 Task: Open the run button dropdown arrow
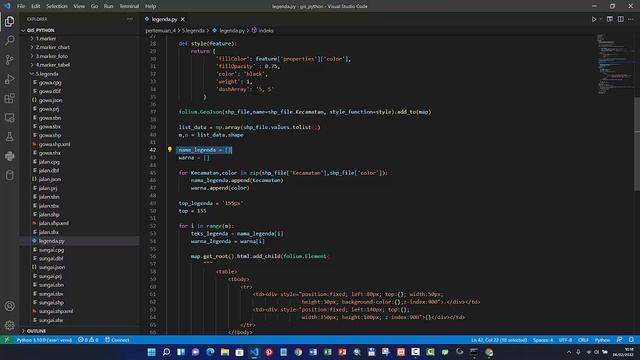601,19
